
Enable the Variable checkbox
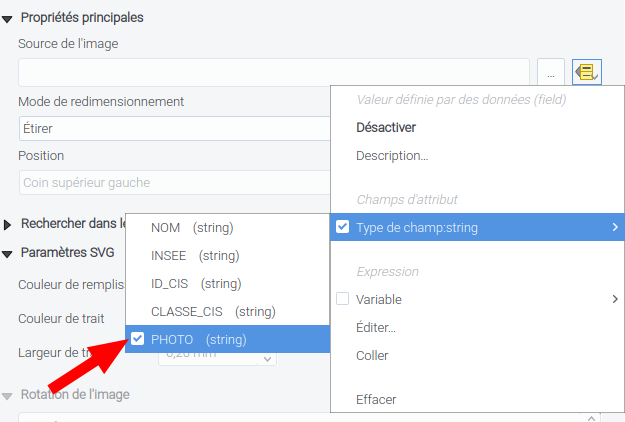[x=343, y=299]
